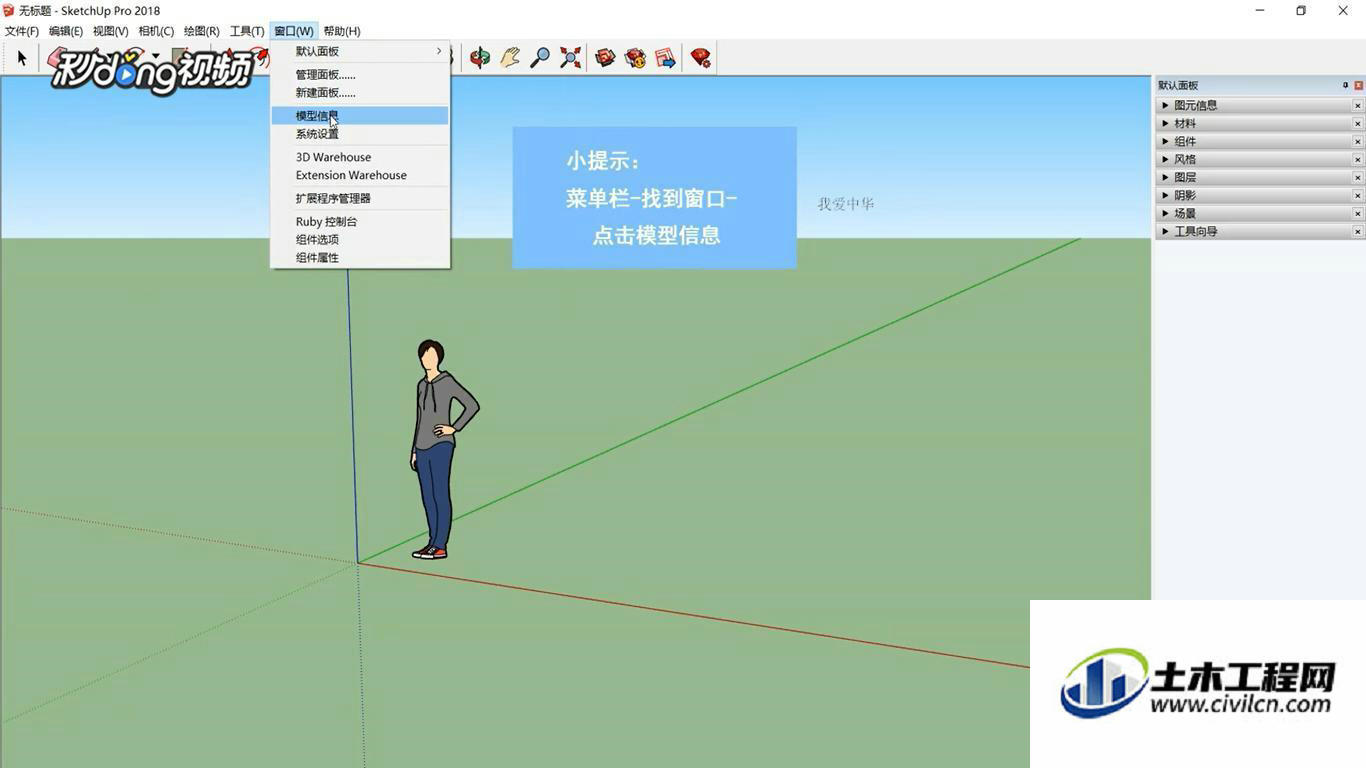Open the 帮助(H) menu
The height and width of the screenshot is (768, 1366).
click(342, 31)
